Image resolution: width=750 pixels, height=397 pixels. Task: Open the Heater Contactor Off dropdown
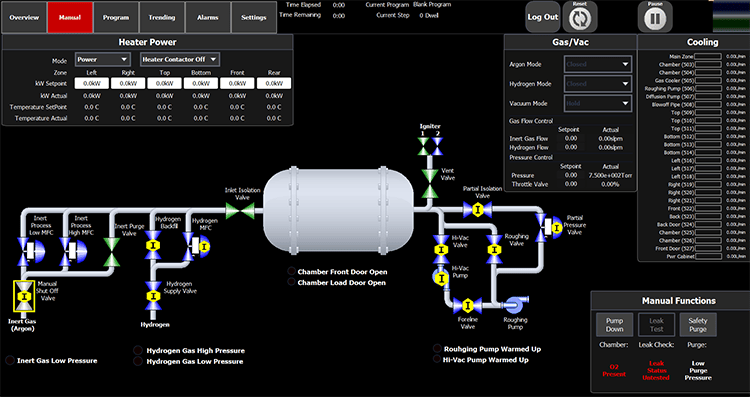(180, 59)
